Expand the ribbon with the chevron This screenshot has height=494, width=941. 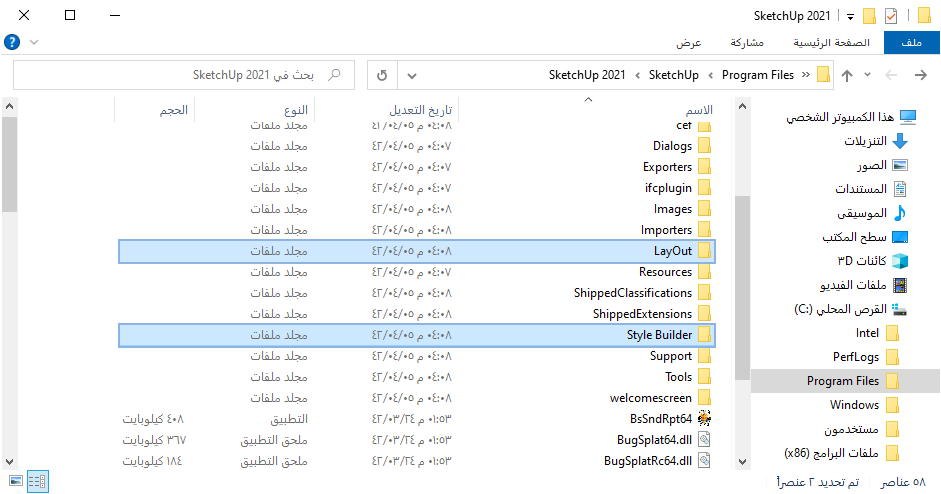pos(34,42)
